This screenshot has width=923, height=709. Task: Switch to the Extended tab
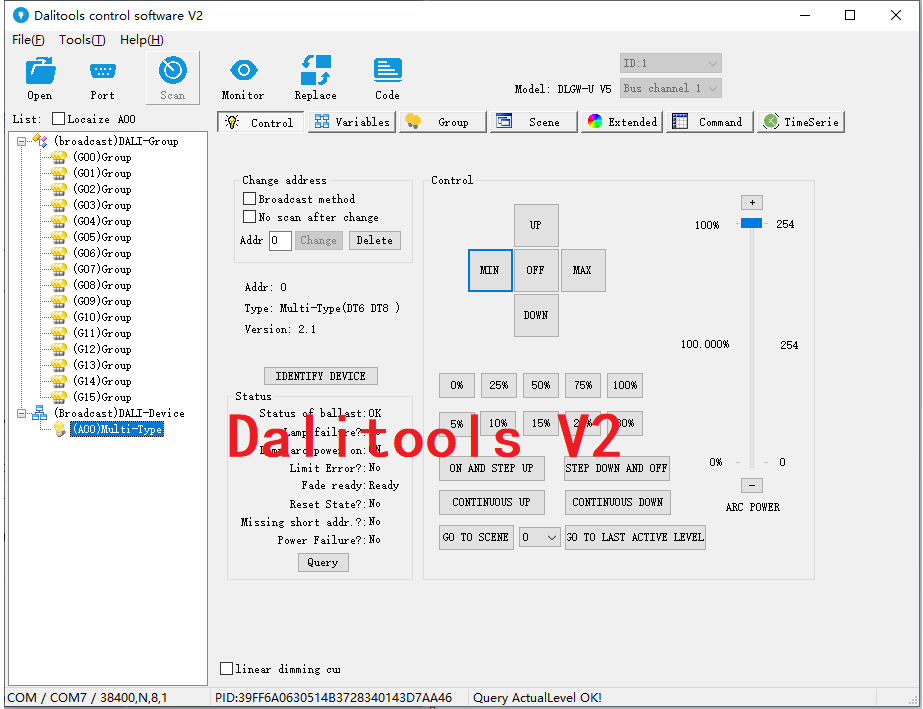point(622,122)
